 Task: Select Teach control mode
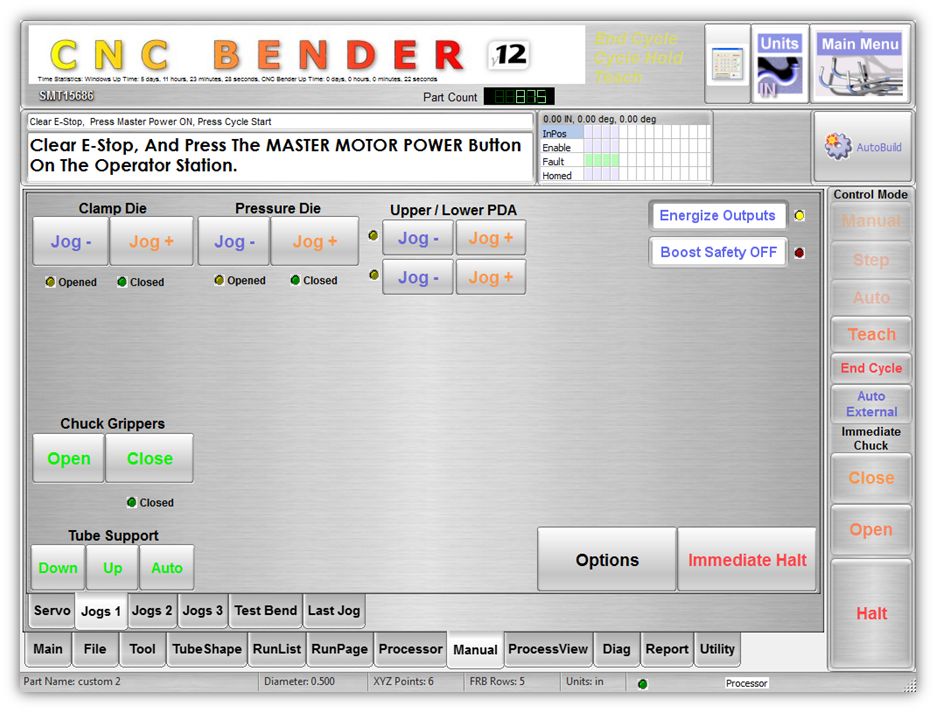pos(871,335)
